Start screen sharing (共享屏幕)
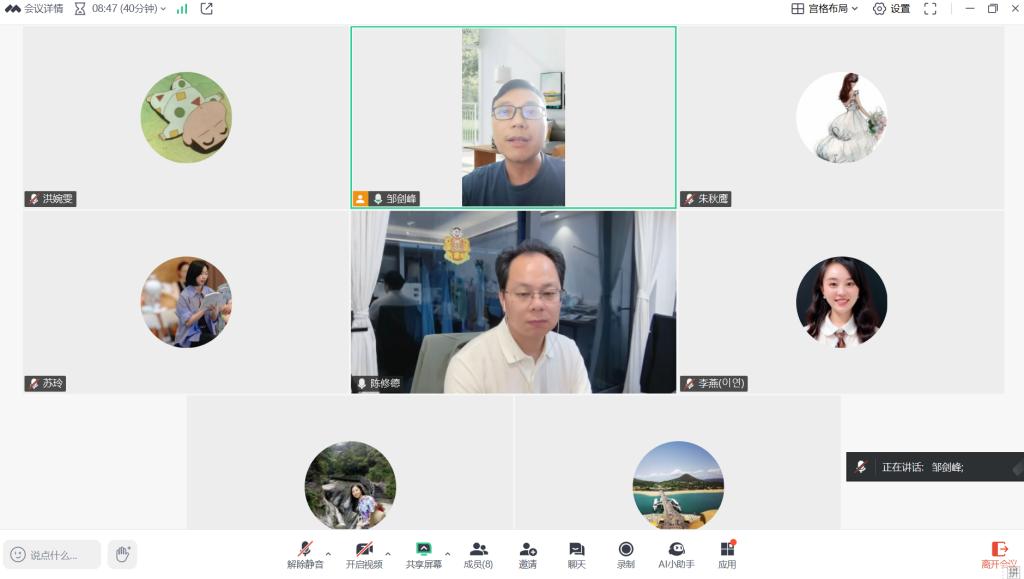1024x579 pixels. point(423,554)
